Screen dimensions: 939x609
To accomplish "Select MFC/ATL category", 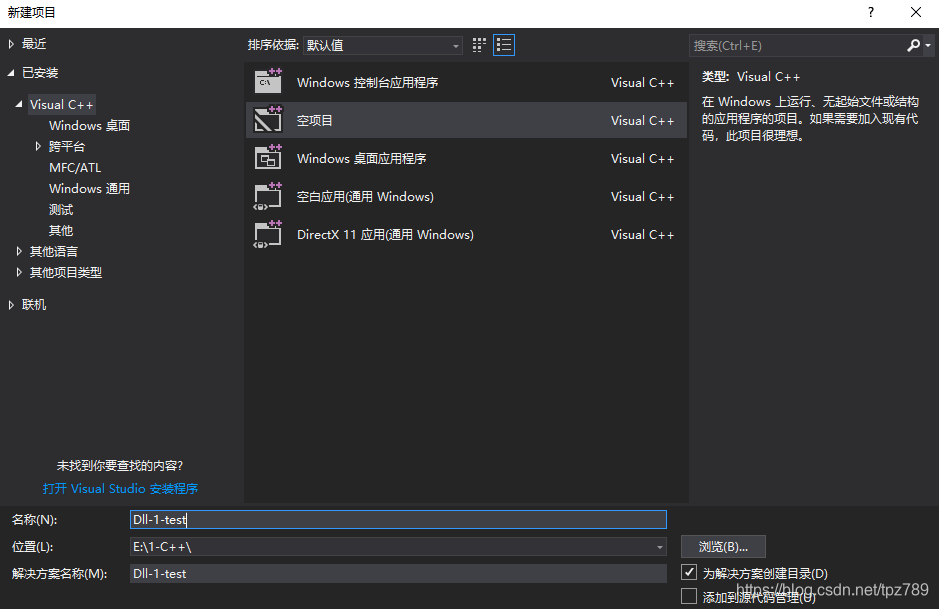I will (x=75, y=168).
